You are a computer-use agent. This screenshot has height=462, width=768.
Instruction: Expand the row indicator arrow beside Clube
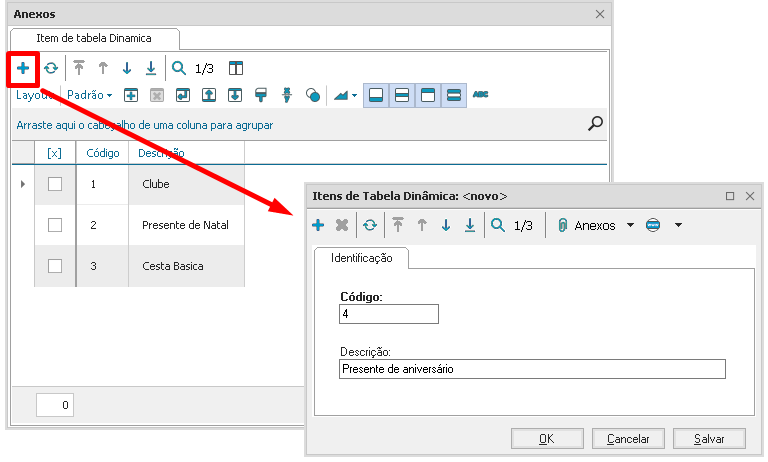[x=23, y=184]
